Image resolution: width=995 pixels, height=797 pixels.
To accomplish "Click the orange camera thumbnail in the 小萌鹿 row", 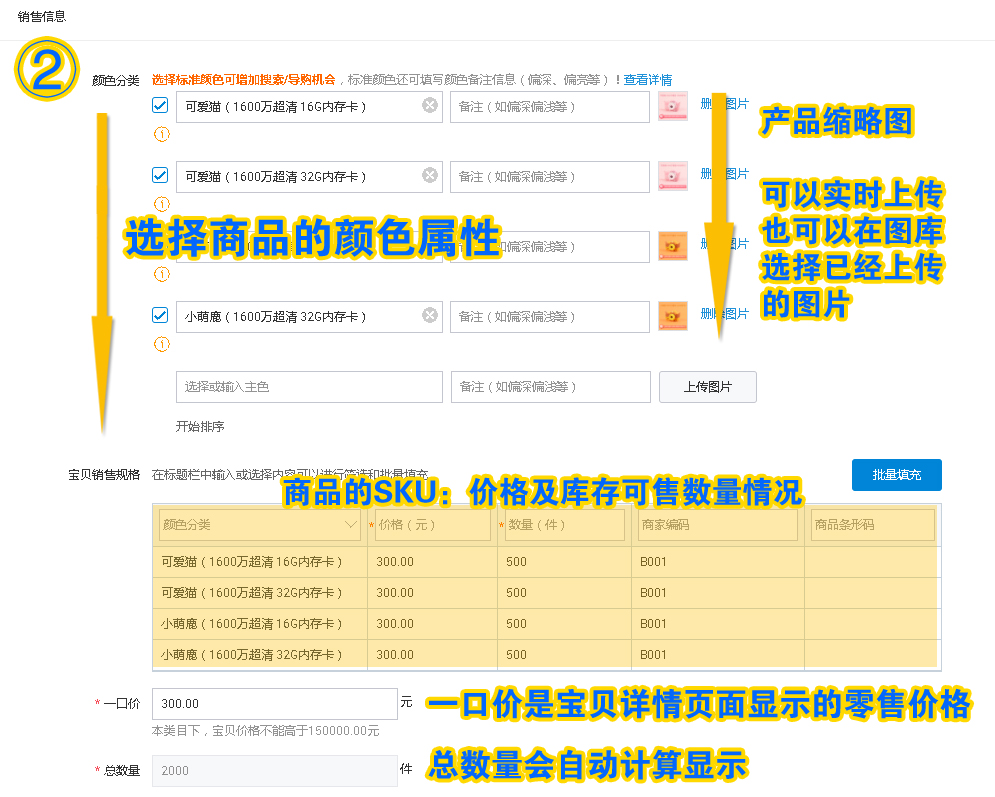I will coord(672,315).
